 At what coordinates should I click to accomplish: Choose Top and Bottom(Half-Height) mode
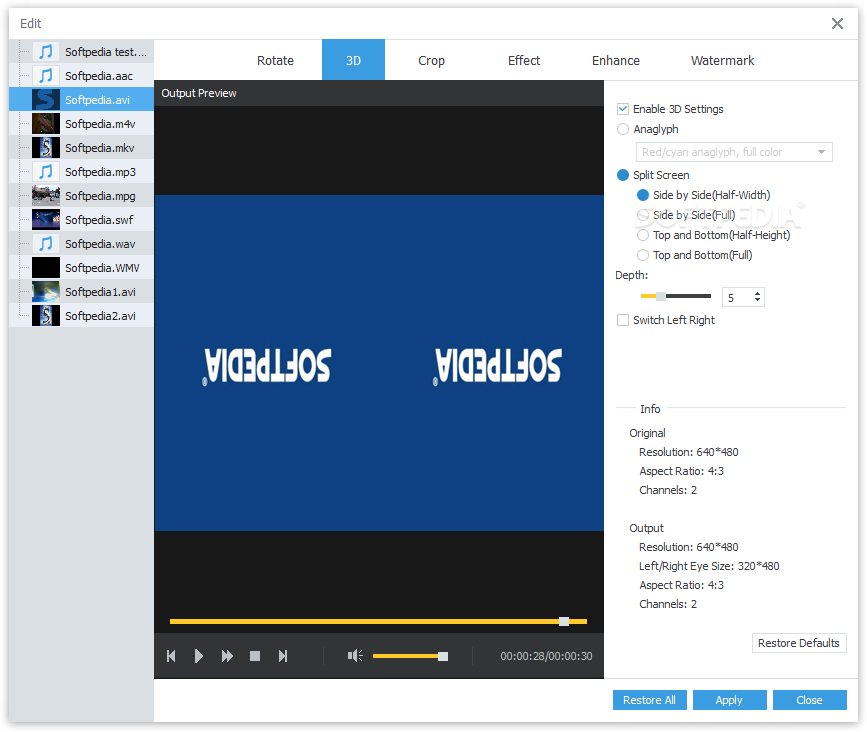click(x=643, y=235)
